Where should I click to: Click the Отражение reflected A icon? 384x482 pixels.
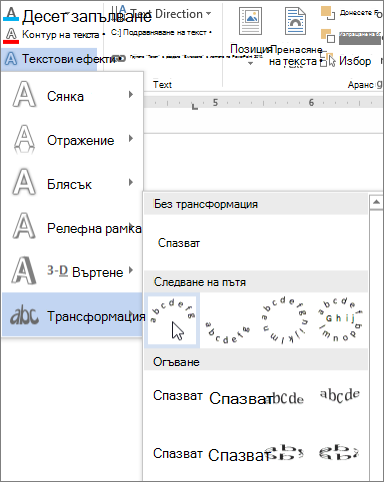click(x=24, y=139)
